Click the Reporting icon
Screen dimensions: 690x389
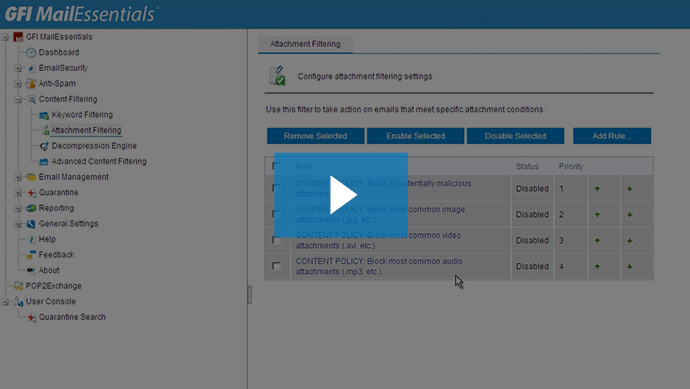pyautogui.click(x=31, y=208)
